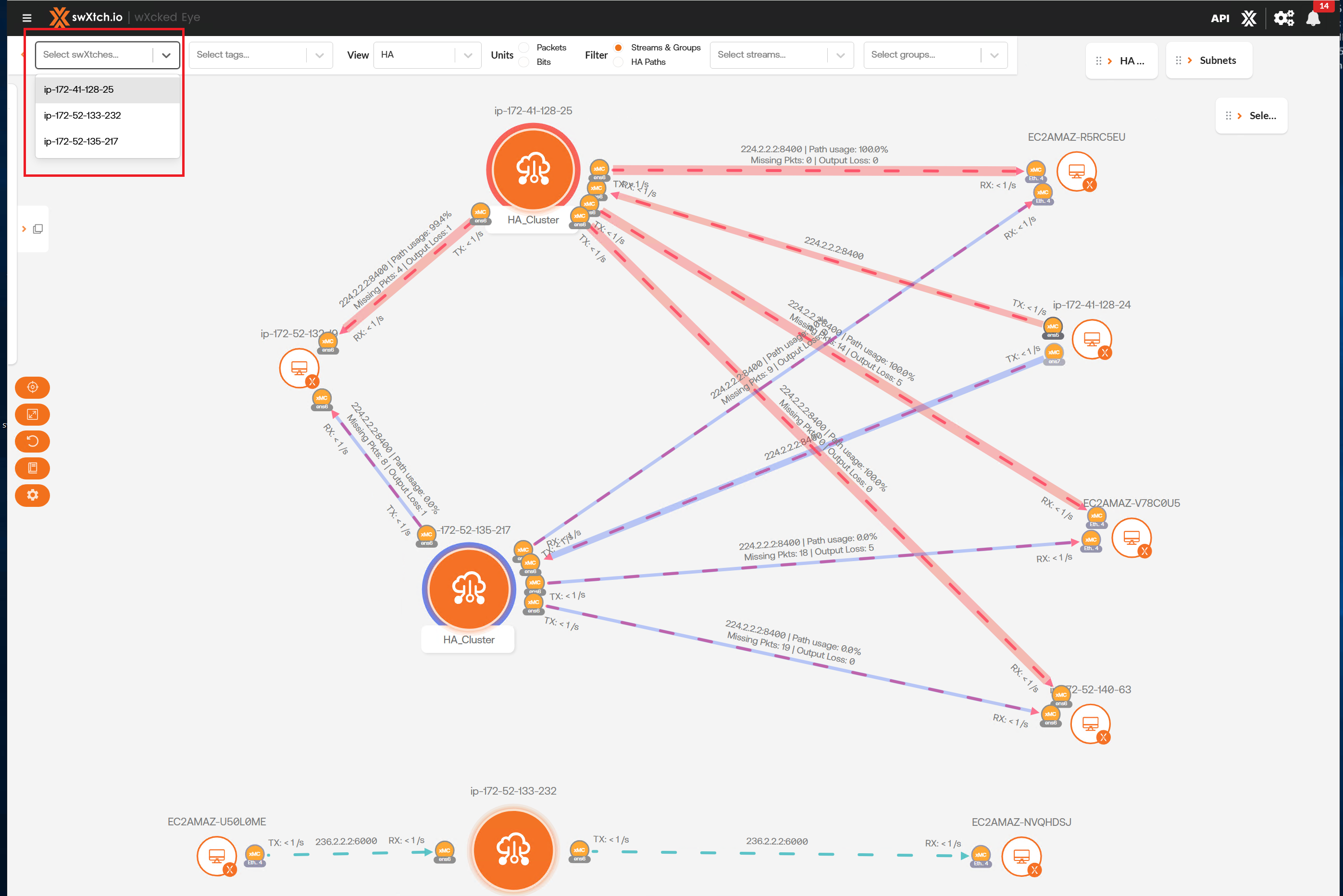The image size is (1343, 896).
Task: Click the notifications bell icon
Action: [1313, 18]
